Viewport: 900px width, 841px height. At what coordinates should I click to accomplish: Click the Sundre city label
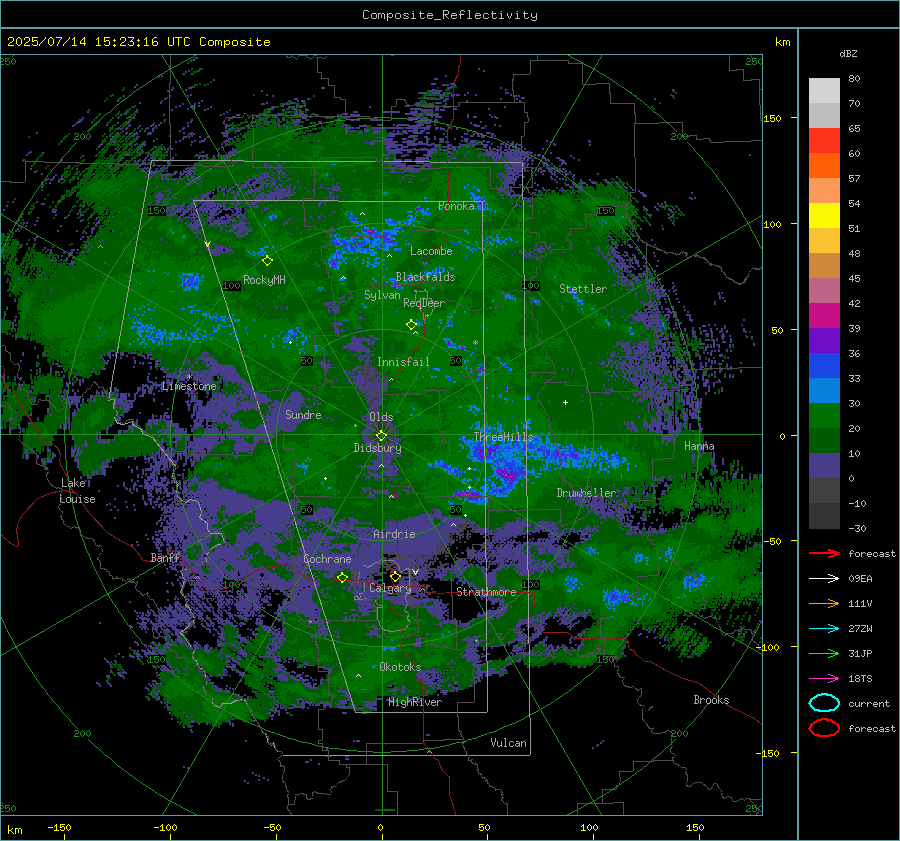click(x=303, y=415)
